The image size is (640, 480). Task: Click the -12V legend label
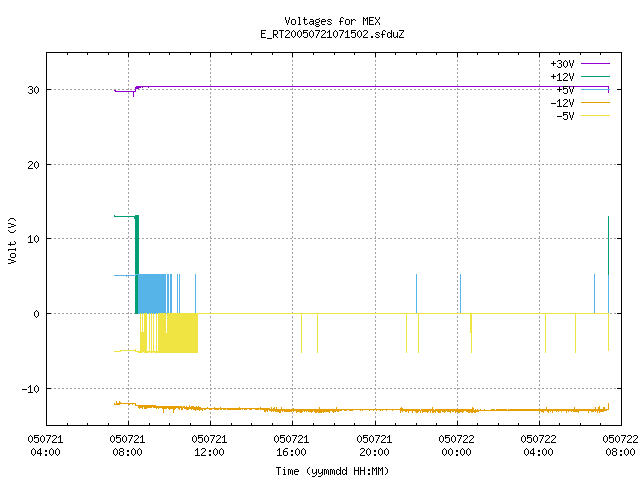tap(562, 103)
